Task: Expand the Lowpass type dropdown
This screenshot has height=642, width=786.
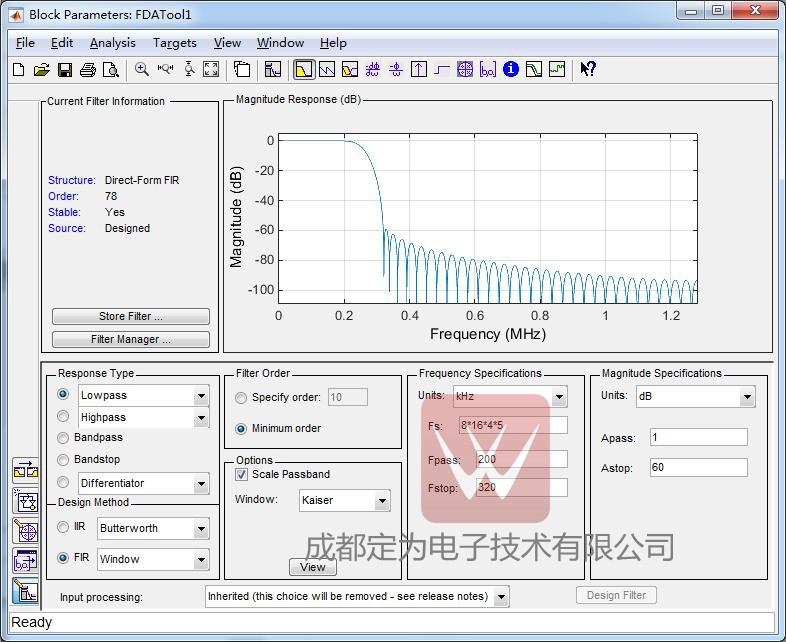Action: click(201, 395)
